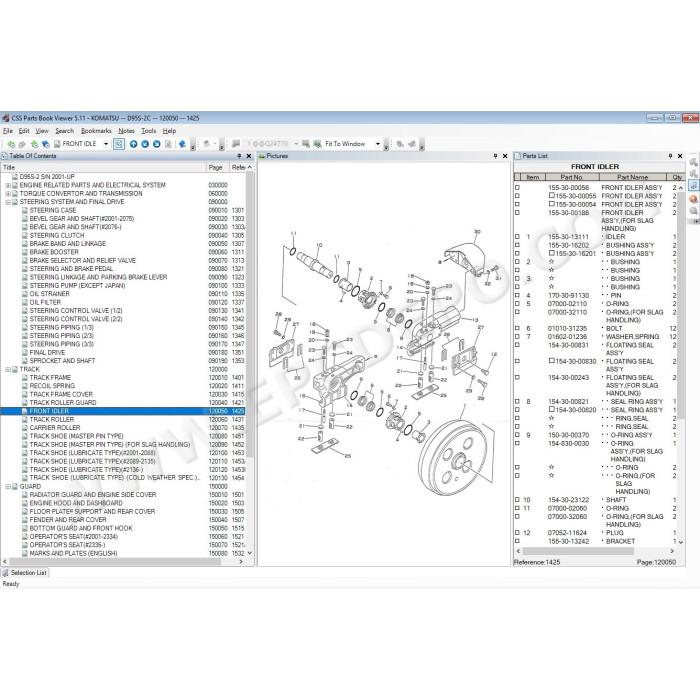Click the second grey icon right of Fit To Window
This screenshot has width=700, height=700.
click(x=412, y=144)
